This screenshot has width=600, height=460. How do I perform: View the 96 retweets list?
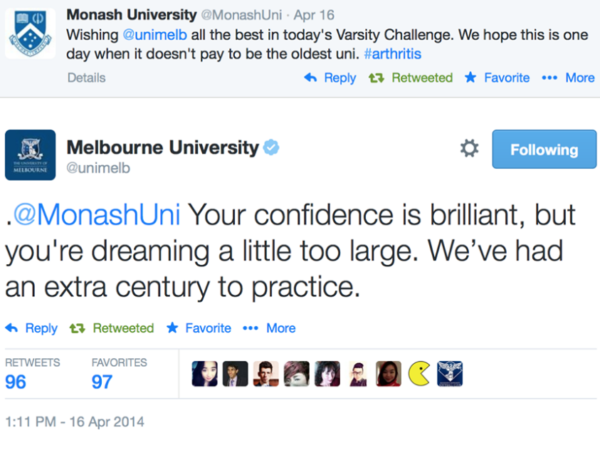(16, 381)
